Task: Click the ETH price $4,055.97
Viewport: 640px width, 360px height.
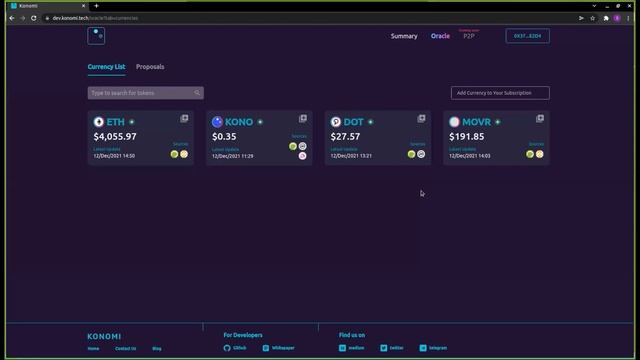Action: tap(115, 136)
